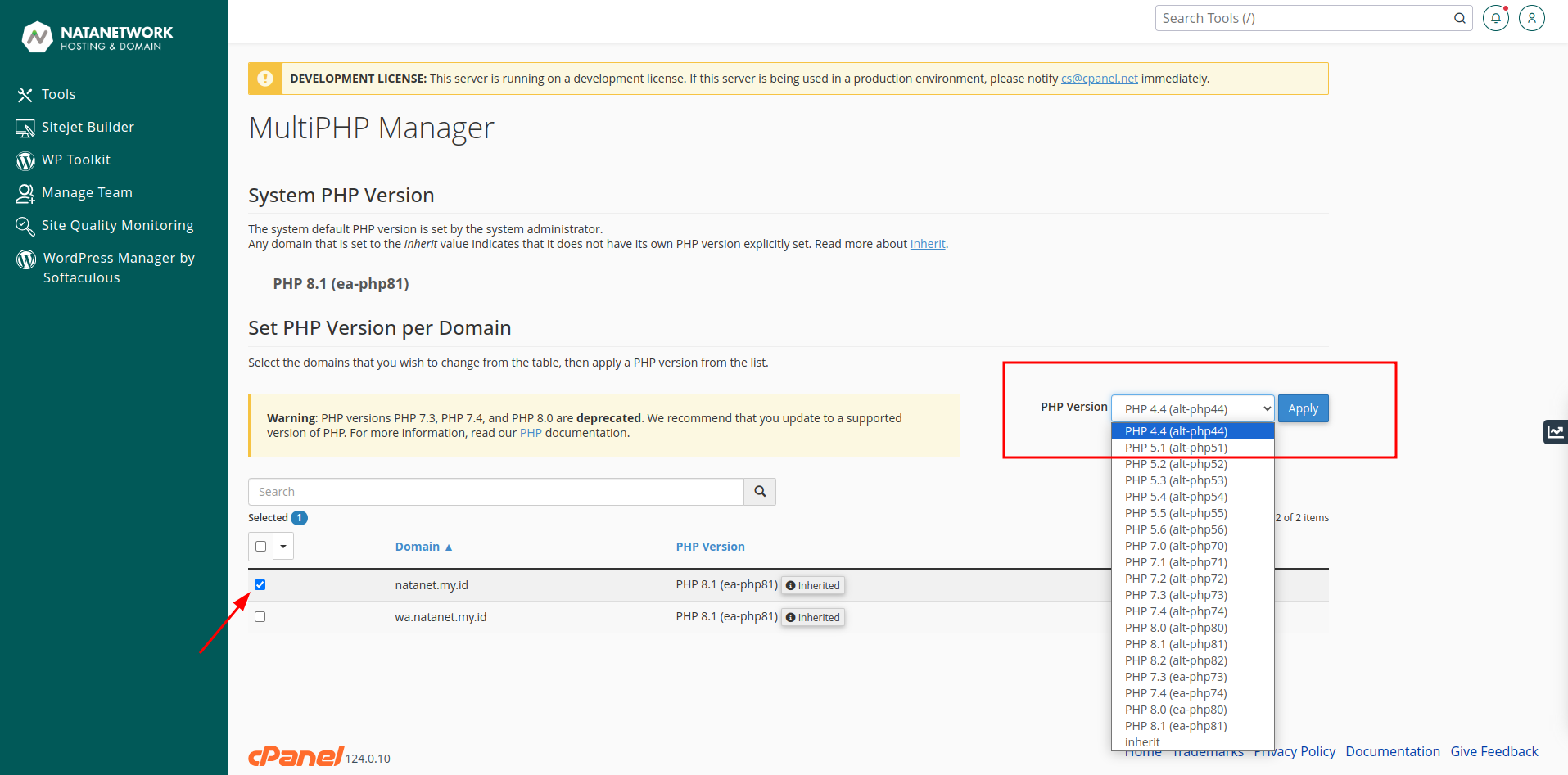1568x775 pixels.
Task: Open Tools in the sidebar
Action: coord(47,94)
